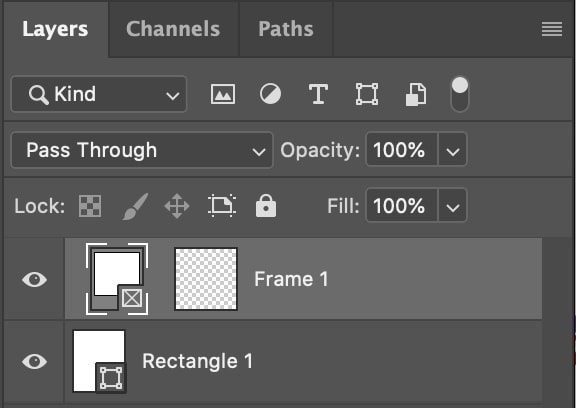The height and width of the screenshot is (408, 576).
Task: Switch to the Channels tab
Action: pos(173,29)
